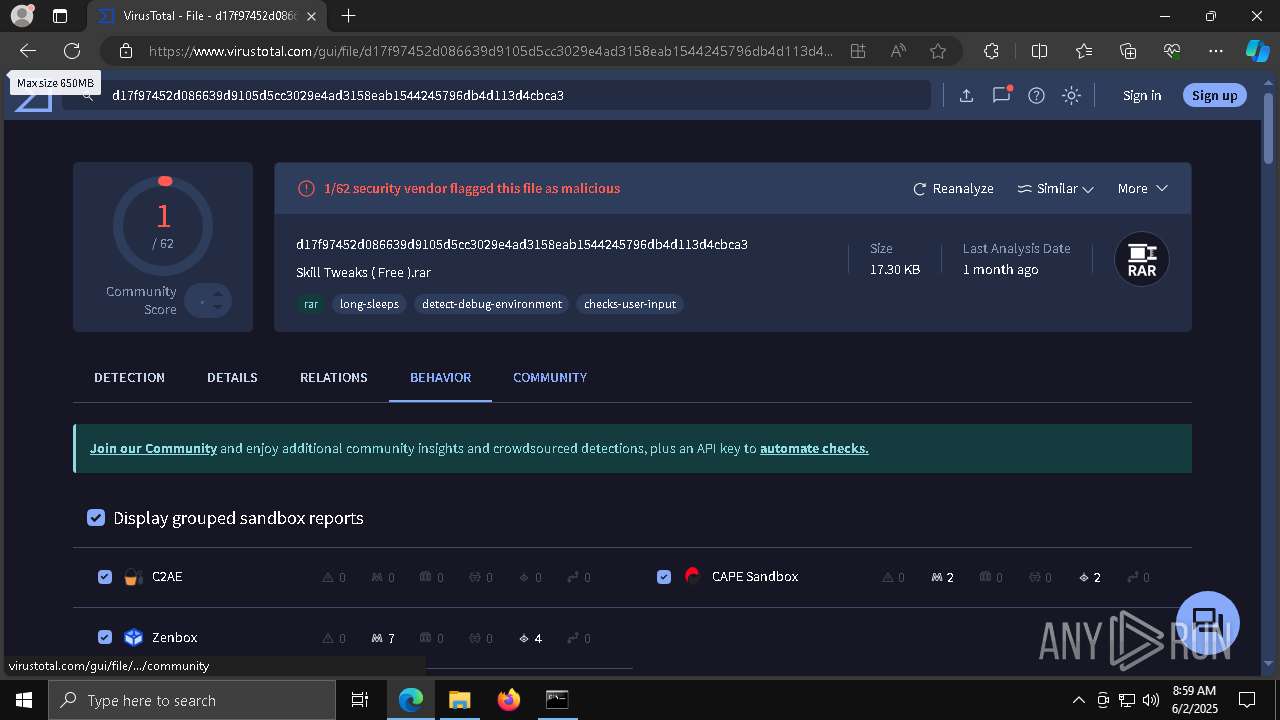Open the Copilot sidebar icon
1280x720 pixels.
click(x=1257, y=51)
